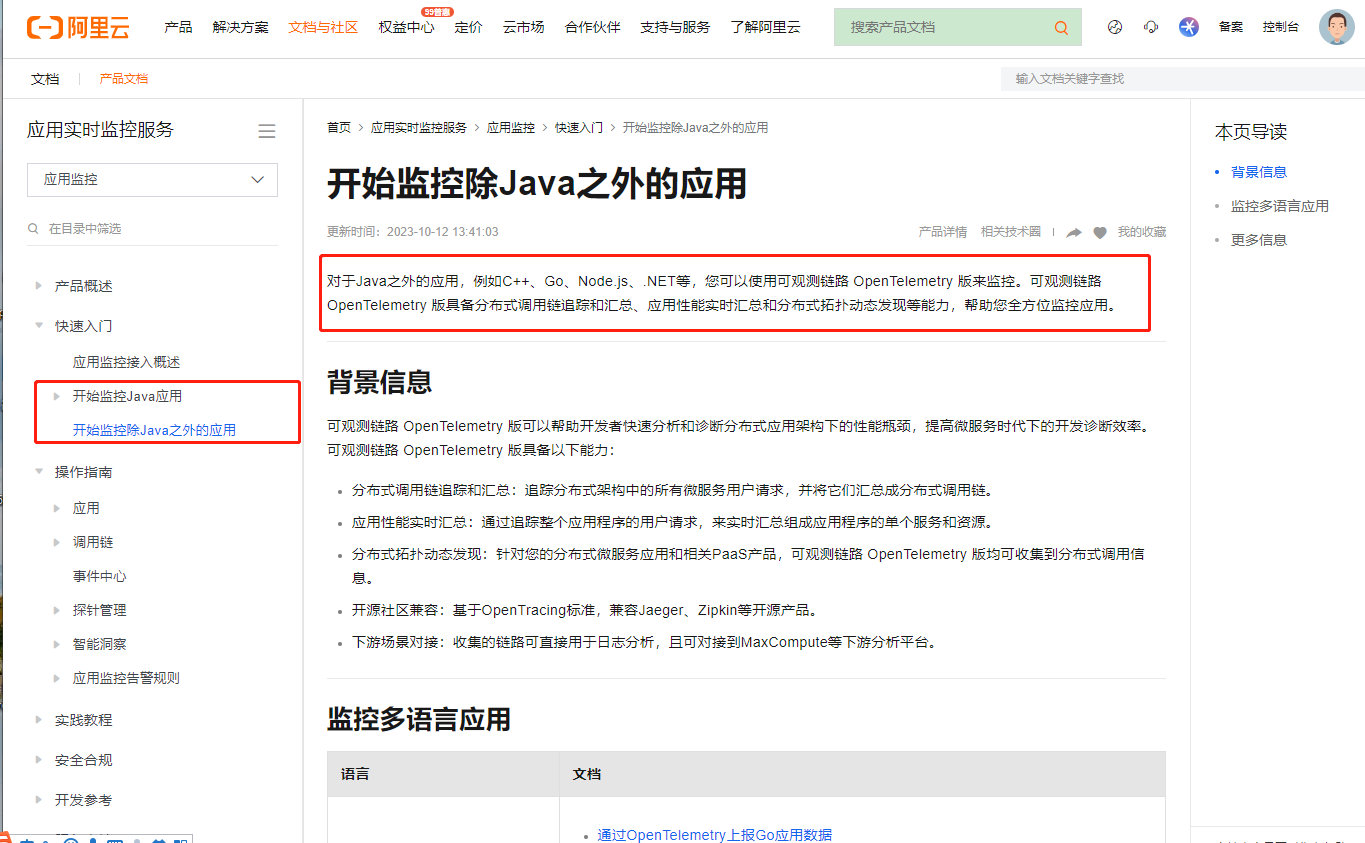
Task: Open the blue AI assistant icon
Action: 1188,27
